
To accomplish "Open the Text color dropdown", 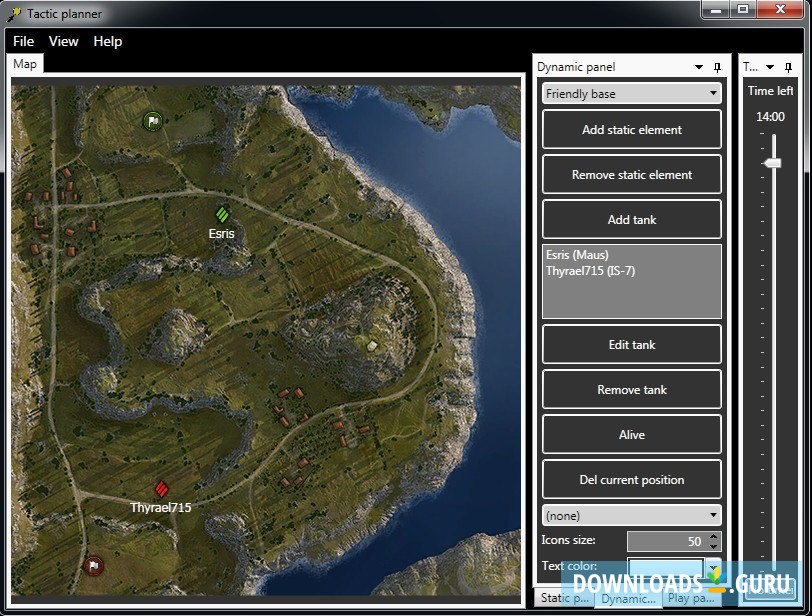I will 714,566.
